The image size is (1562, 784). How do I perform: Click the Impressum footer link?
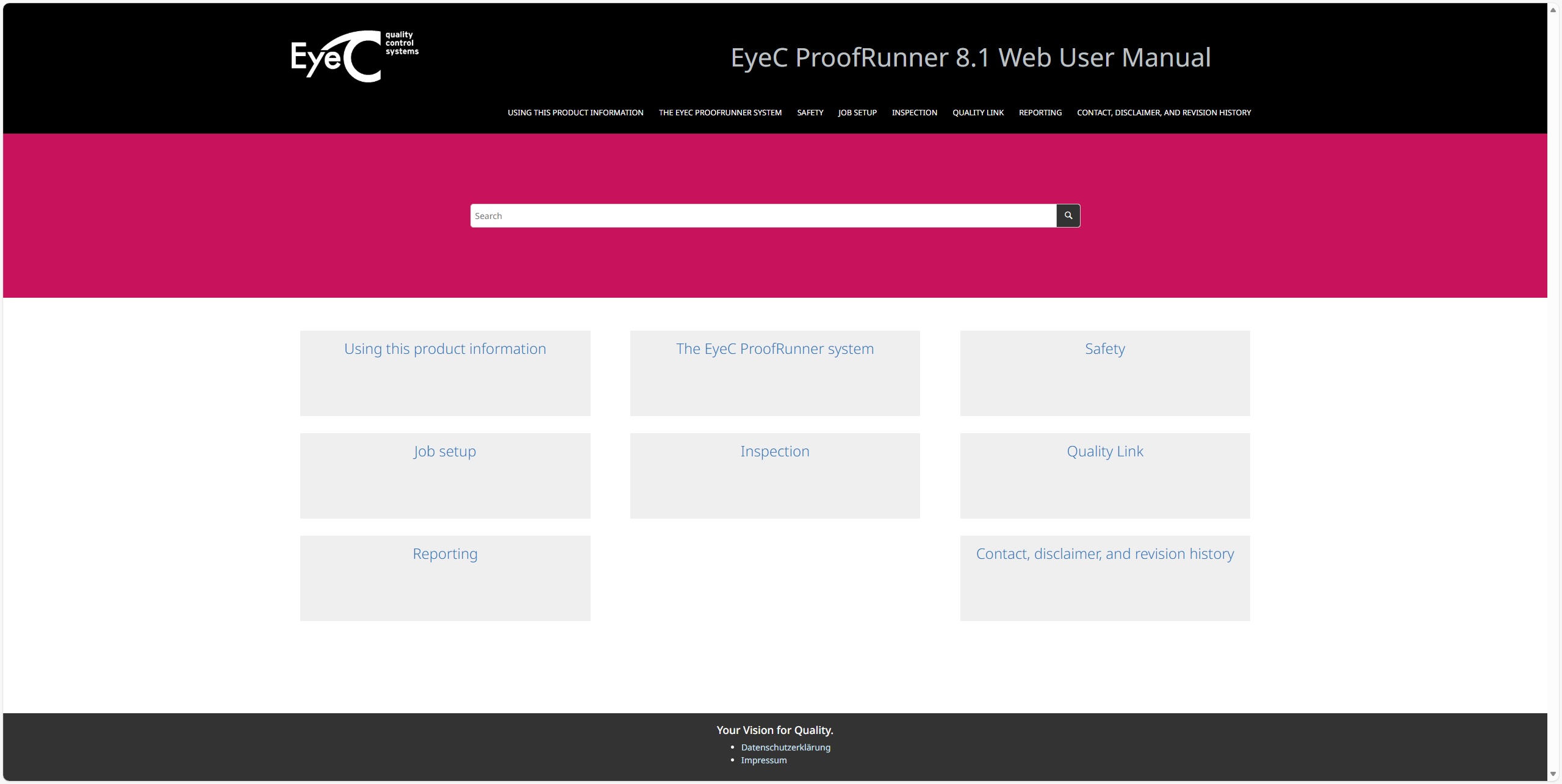[763, 760]
